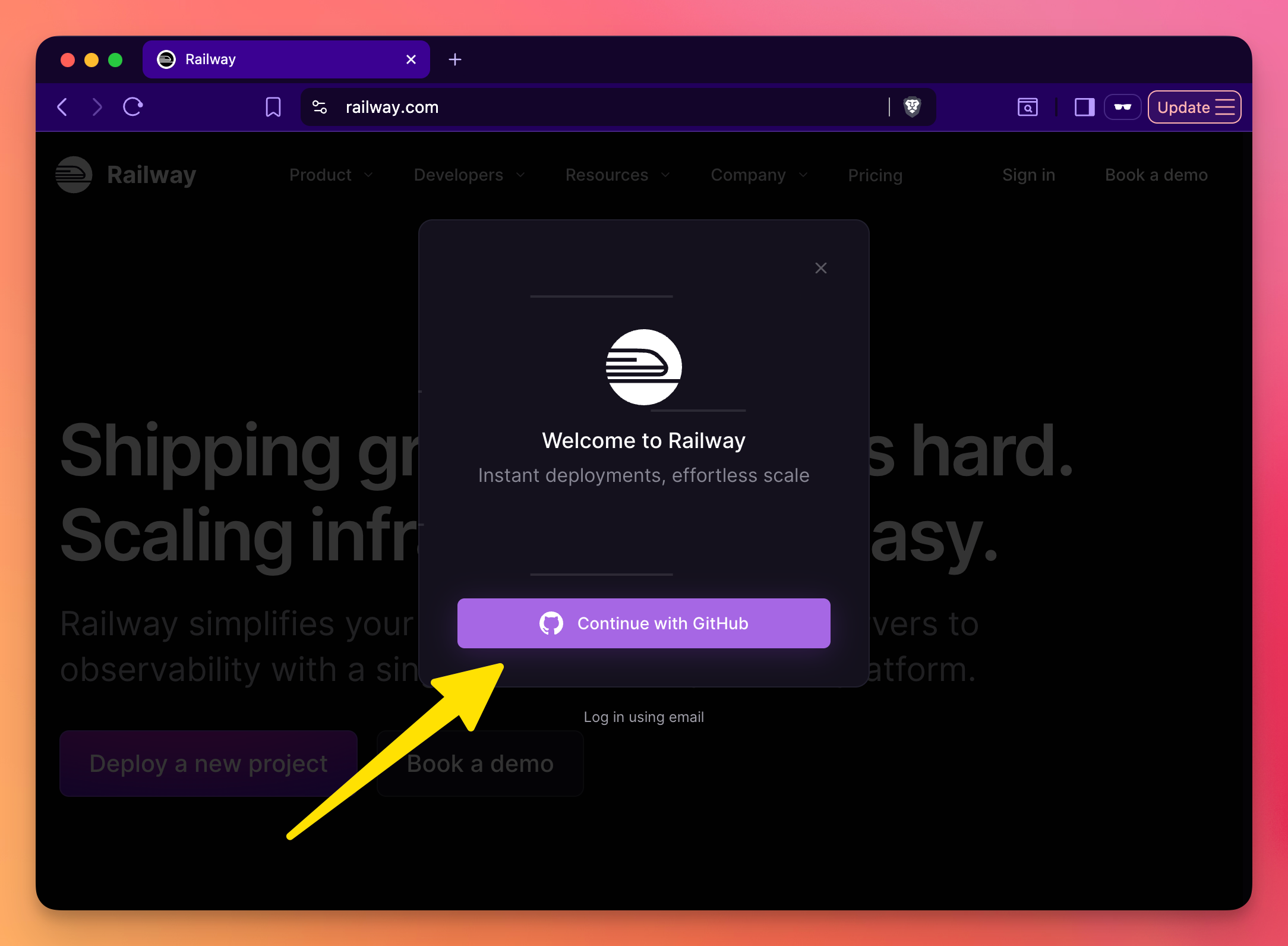Image resolution: width=1288 pixels, height=946 pixels.
Task: Open the screenshot search toolbar icon
Action: pos(1027,107)
